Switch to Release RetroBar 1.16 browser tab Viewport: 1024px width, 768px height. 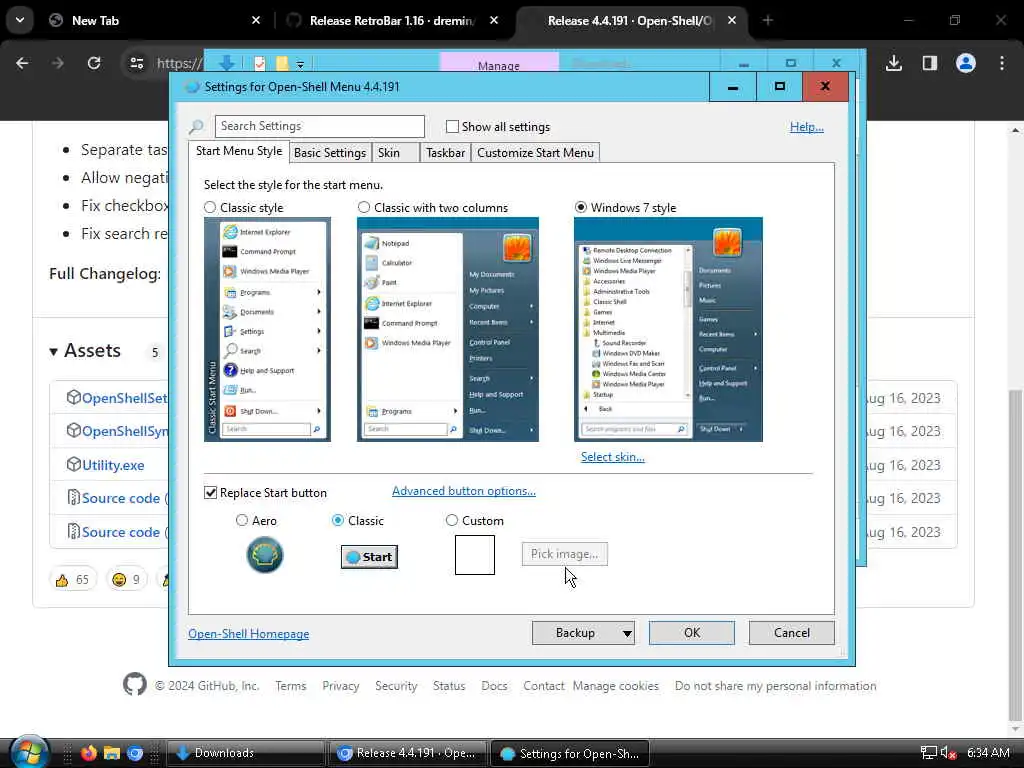click(392, 20)
